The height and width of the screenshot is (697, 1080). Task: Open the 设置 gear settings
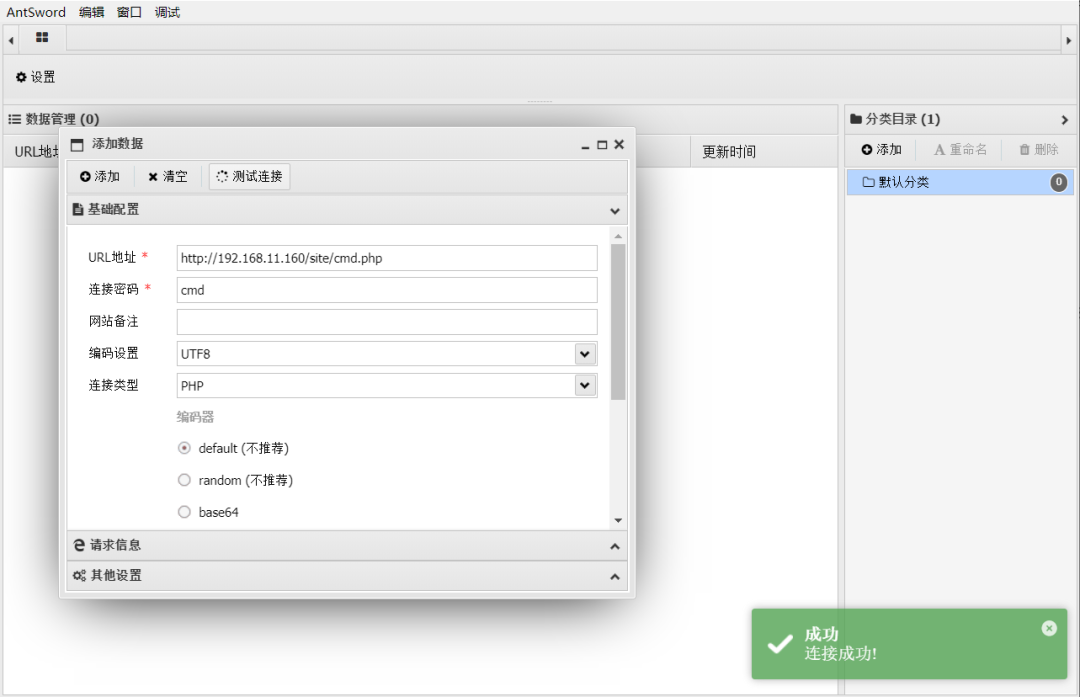coord(36,77)
